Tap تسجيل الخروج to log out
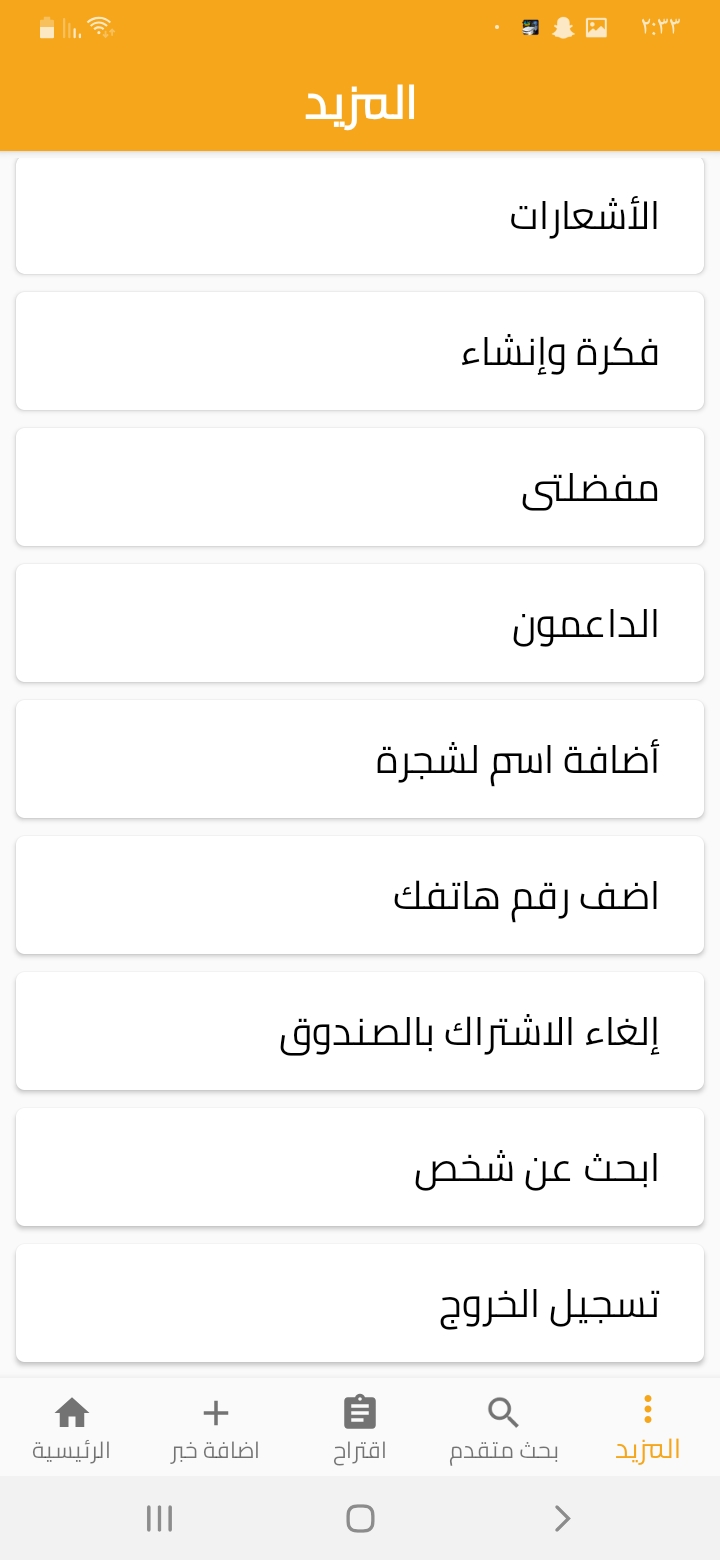Image resolution: width=720 pixels, height=1560 pixels. [x=360, y=1303]
